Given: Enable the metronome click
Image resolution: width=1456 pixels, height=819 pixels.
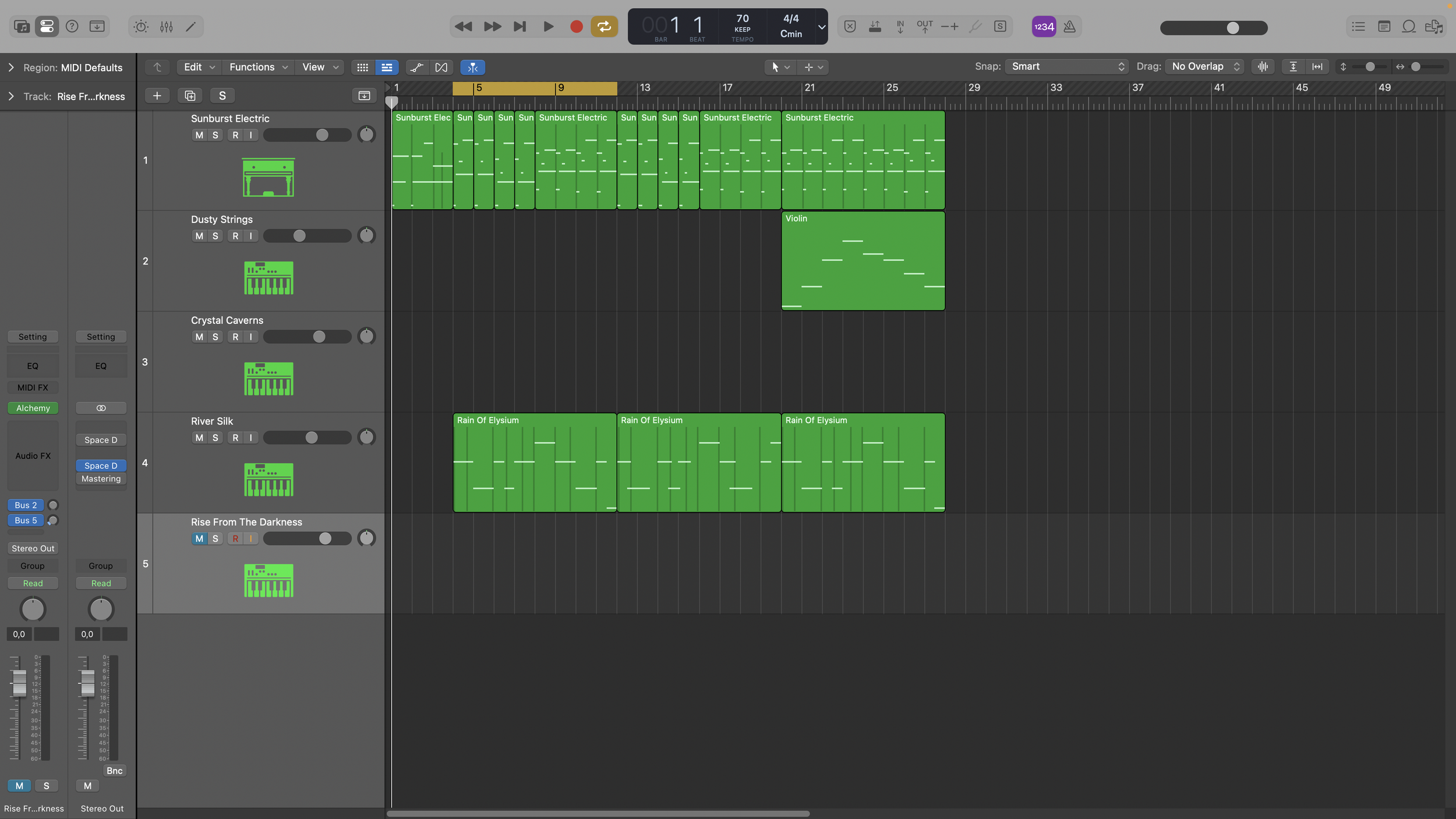Looking at the screenshot, I should pos(1069,27).
